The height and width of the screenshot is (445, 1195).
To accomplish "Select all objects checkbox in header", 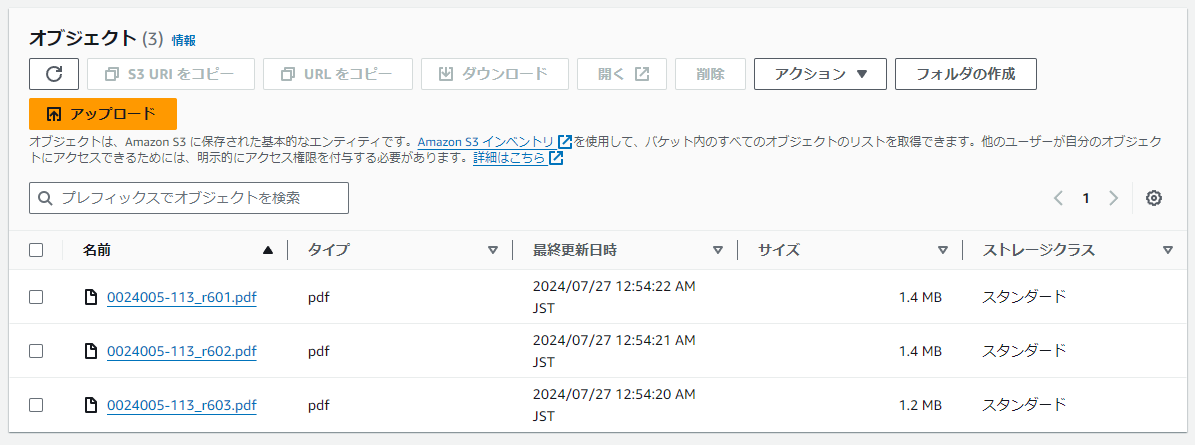I will pyautogui.click(x=36, y=250).
